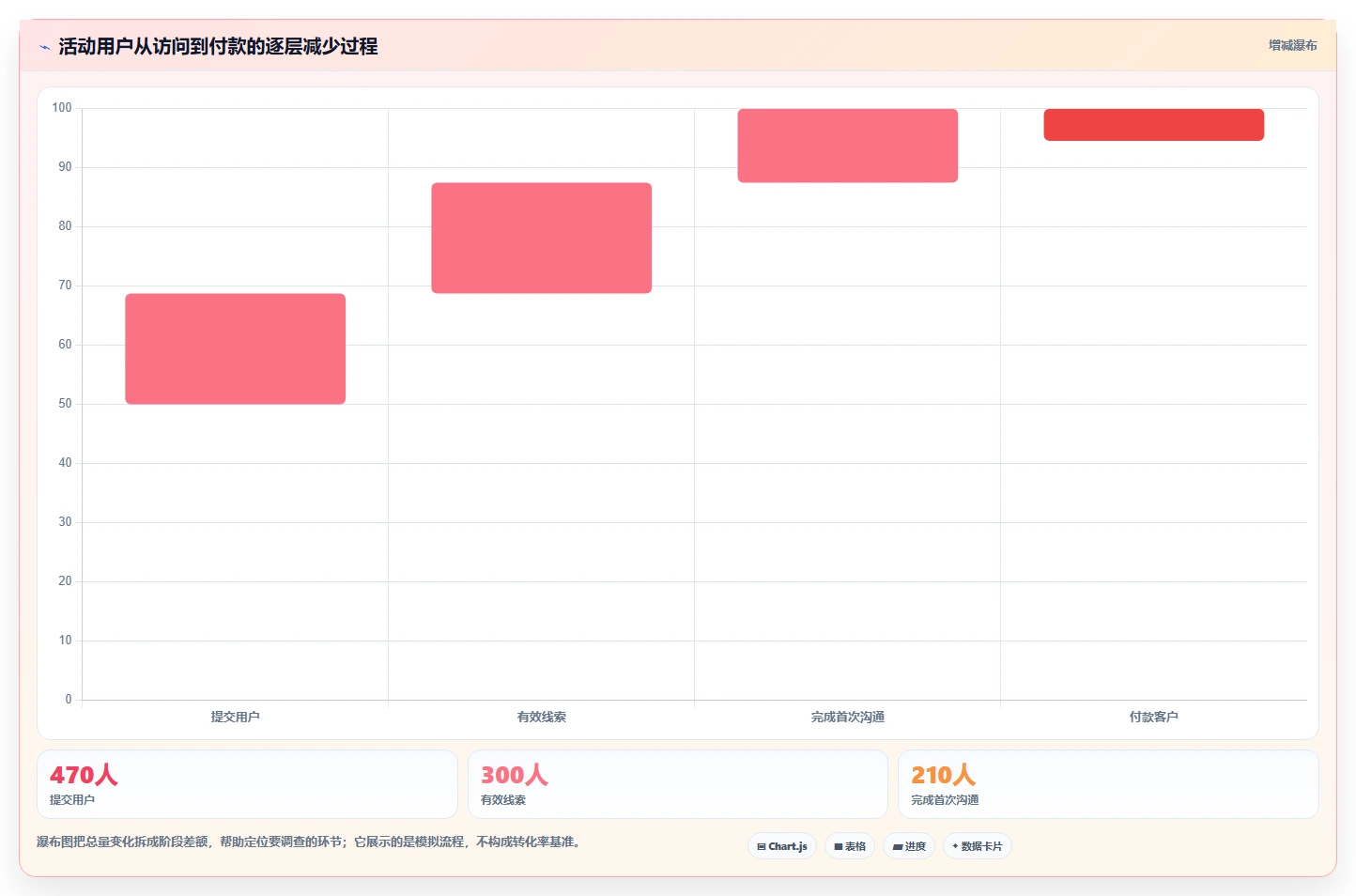Click the 有效线索 x-axis label
This screenshot has width=1356, height=896.
coord(542,717)
